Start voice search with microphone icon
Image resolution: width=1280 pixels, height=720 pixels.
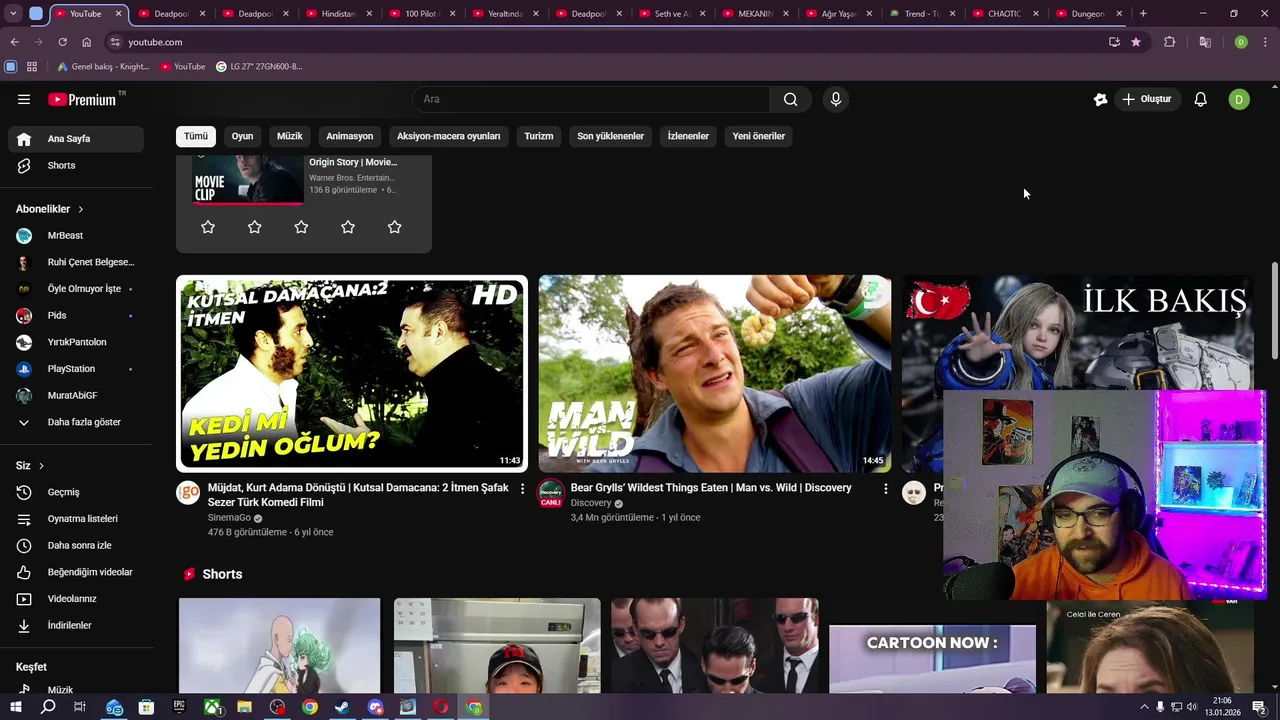pos(835,99)
